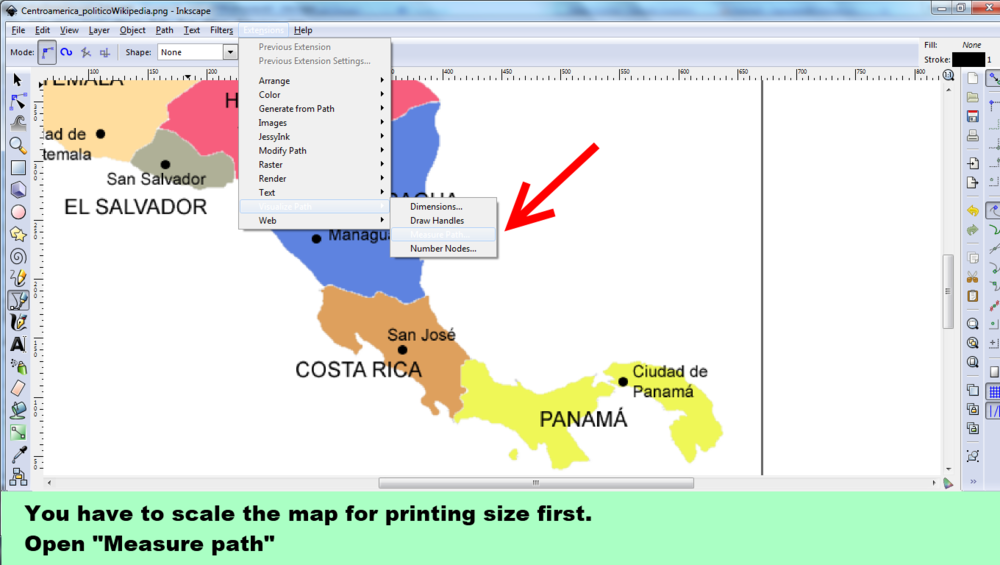1000x565 pixels.
Task: Activate the Text tool
Action: (x=17, y=344)
